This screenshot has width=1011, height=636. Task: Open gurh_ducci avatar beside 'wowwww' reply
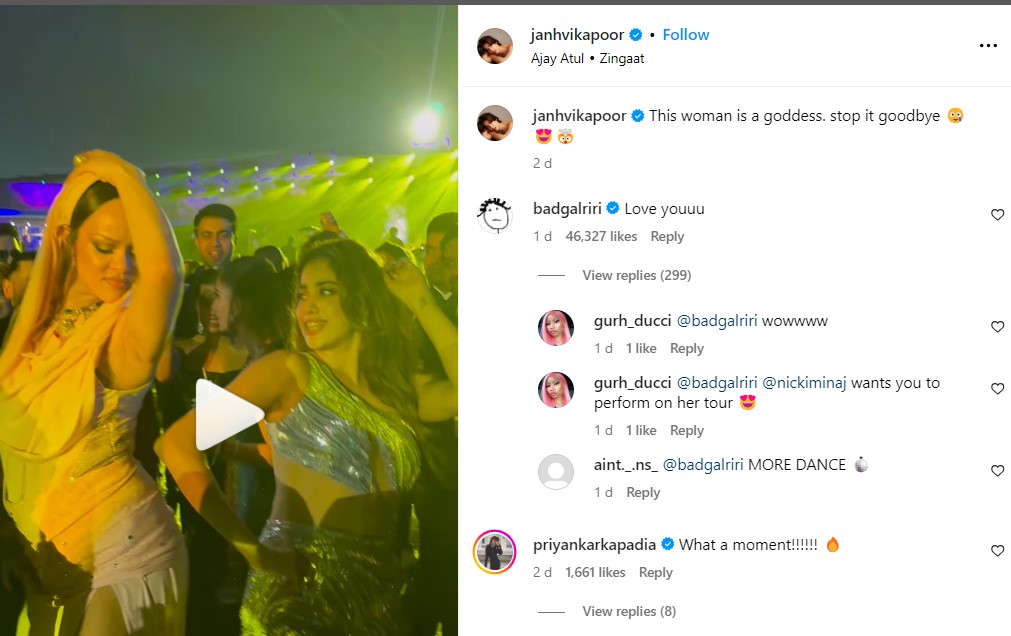[556, 327]
